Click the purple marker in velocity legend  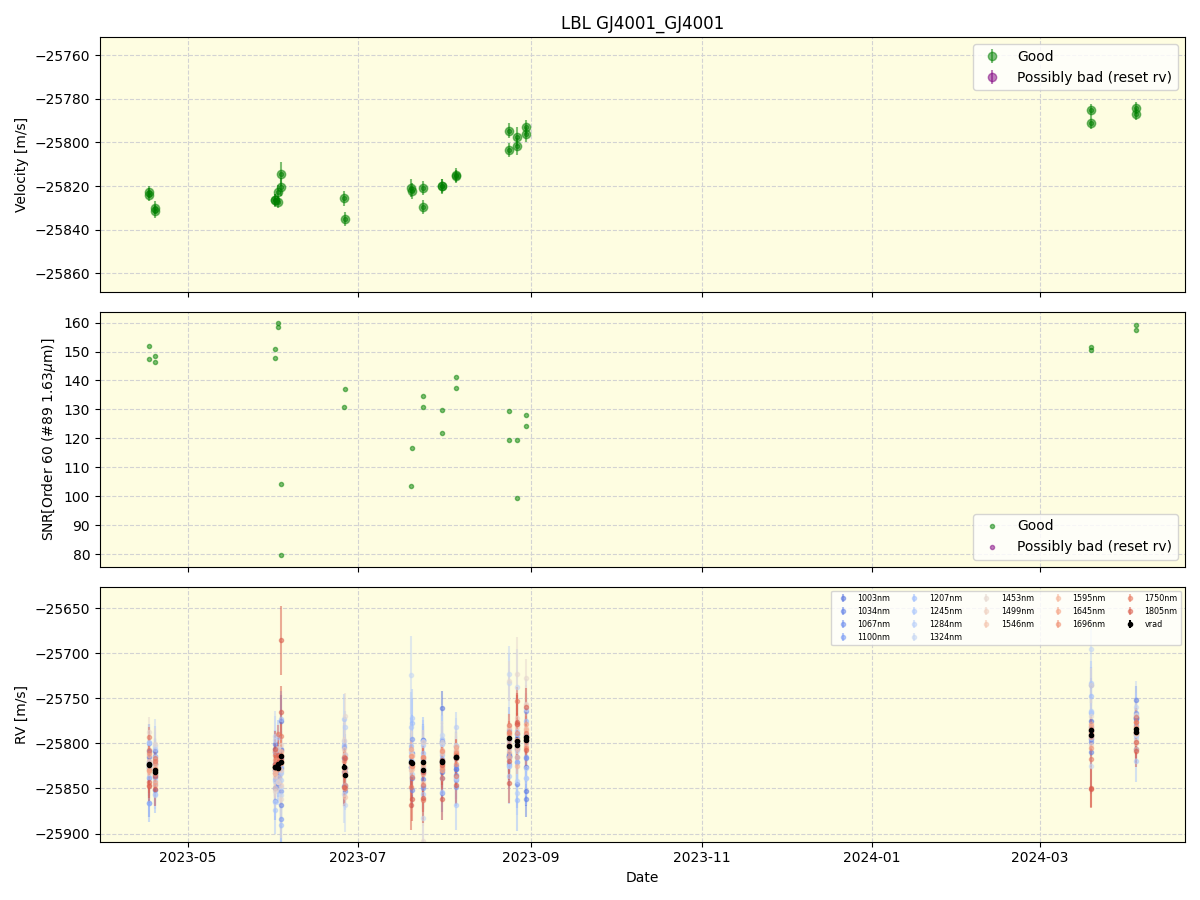click(x=992, y=77)
